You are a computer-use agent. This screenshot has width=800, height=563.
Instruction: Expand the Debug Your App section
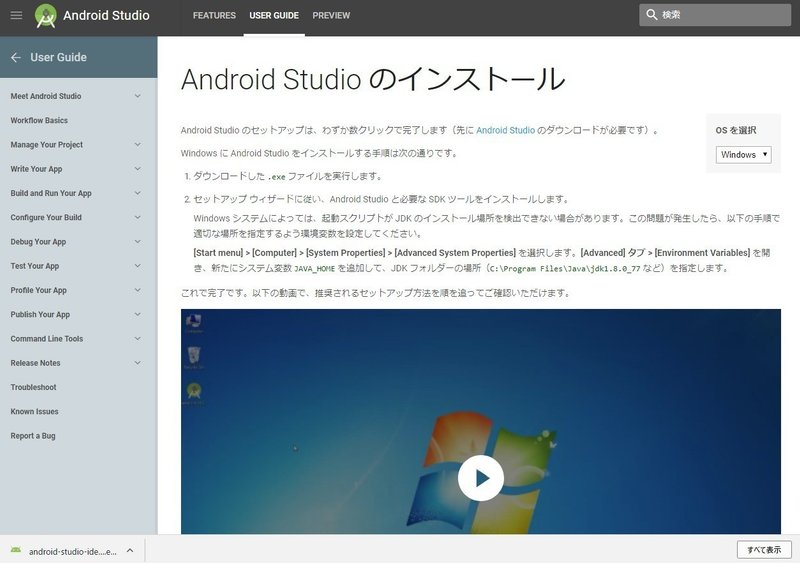click(x=138, y=241)
